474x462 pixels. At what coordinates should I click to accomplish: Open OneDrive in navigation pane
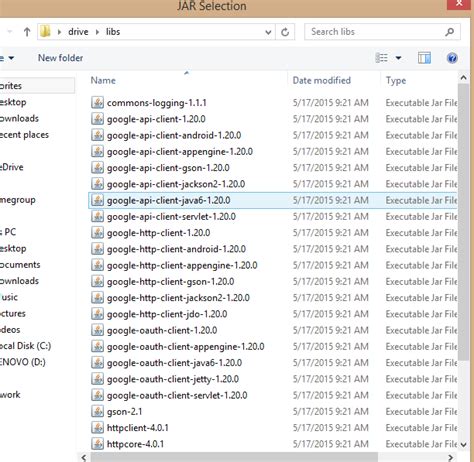[x=12, y=167]
